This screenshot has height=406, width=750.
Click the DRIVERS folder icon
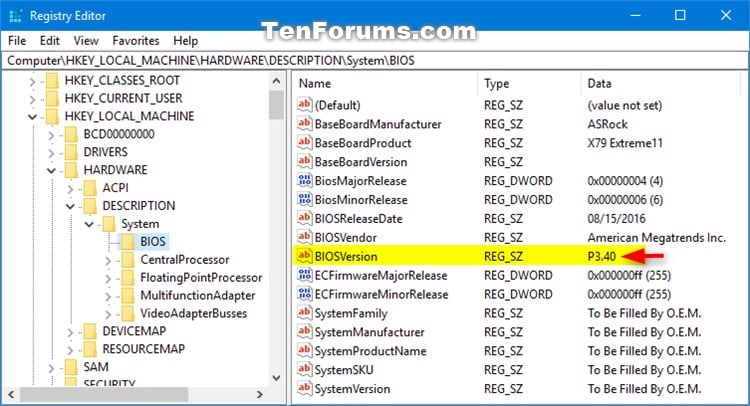pyautogui.click(x=71, y=152)
